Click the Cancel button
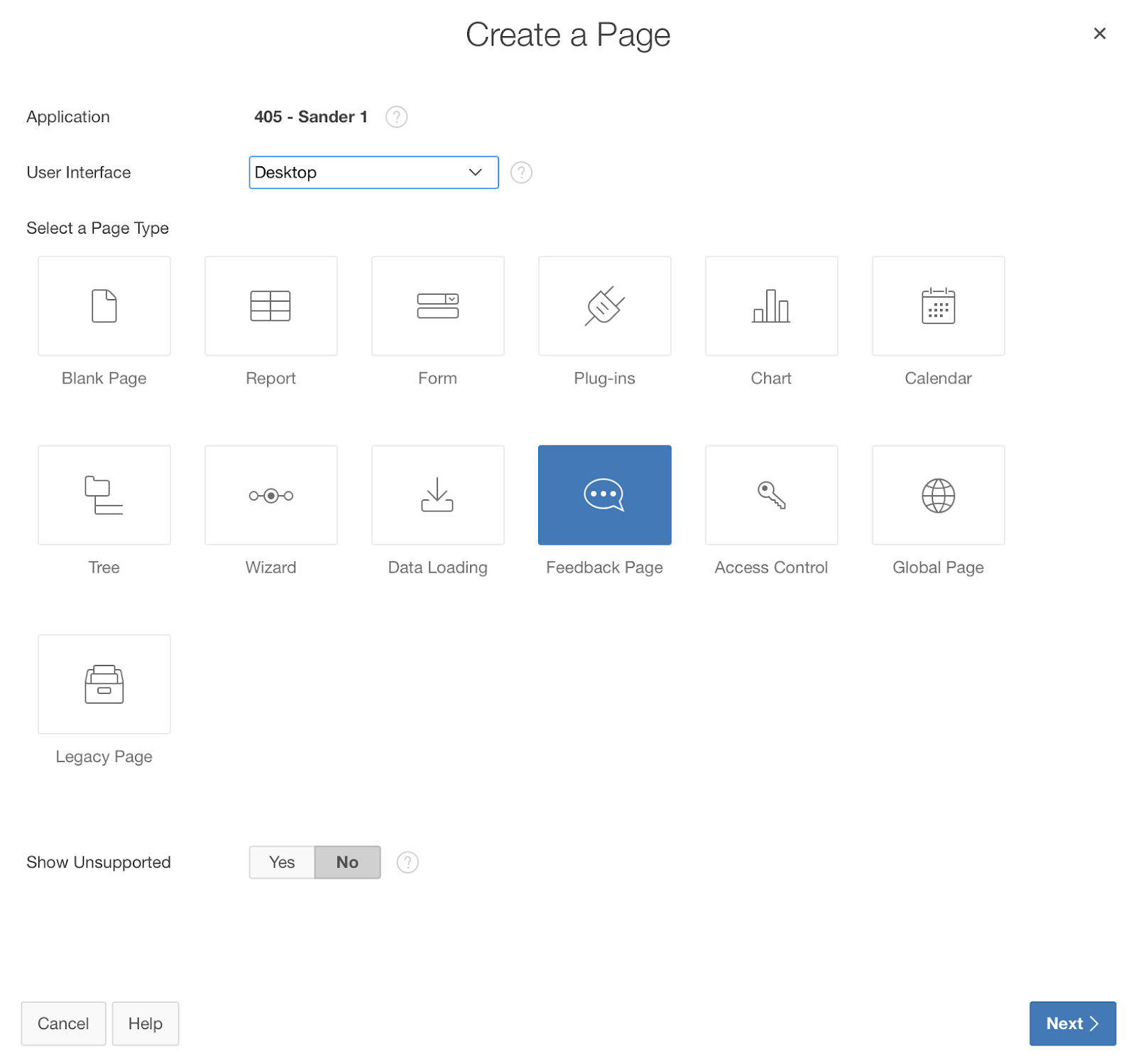 pos(63,1024)
